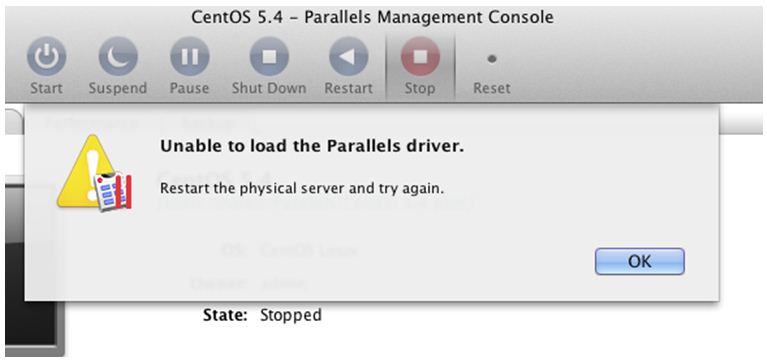Click the "Shut Down" text label in toolbar
This screenshot has height=363, width=767.
tap(269, 89)
